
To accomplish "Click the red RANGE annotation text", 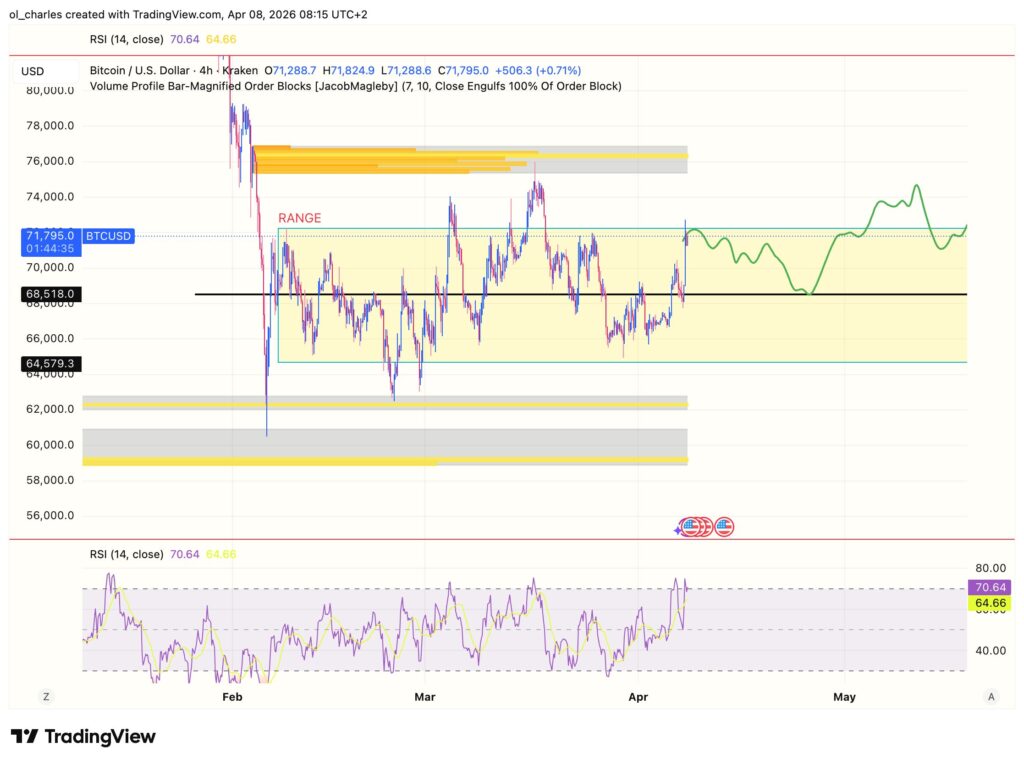I will tap(299, 218).
